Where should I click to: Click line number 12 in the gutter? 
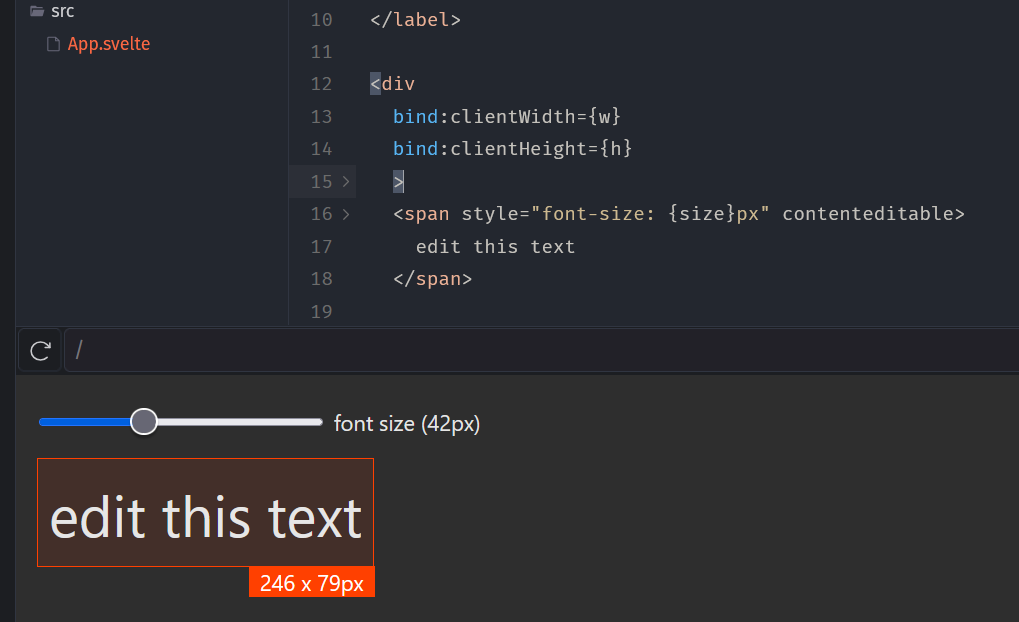(x=320, y=84)
